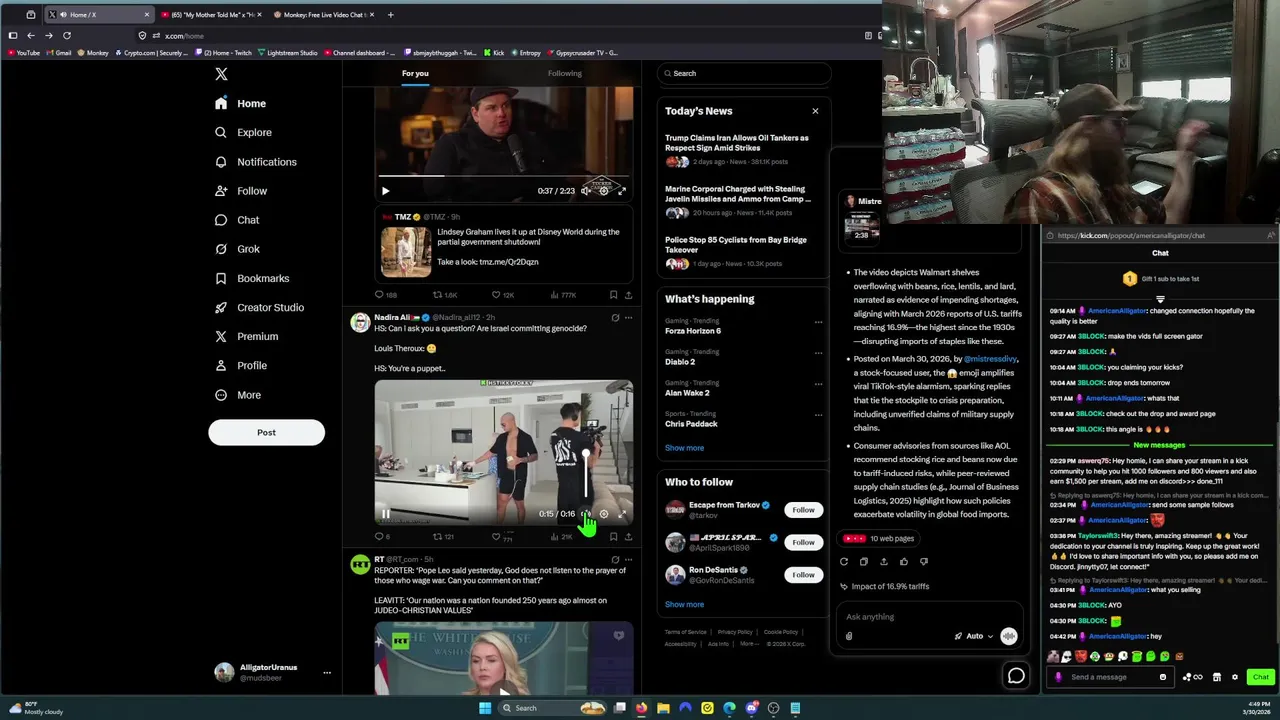
Task: Play the top podcast video
Action: (x=385, y=191)
